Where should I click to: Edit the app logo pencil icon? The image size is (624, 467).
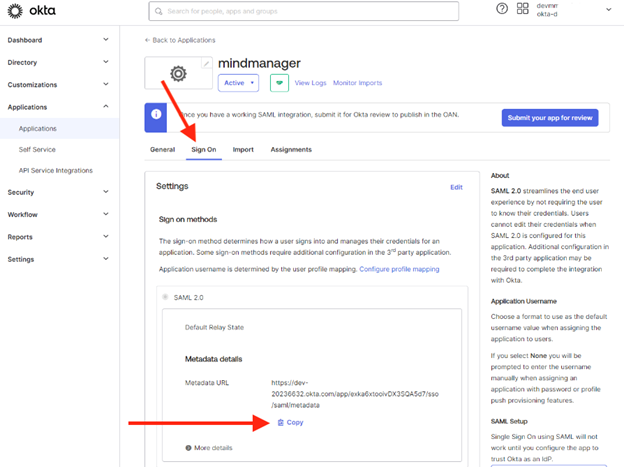[207, 63]
